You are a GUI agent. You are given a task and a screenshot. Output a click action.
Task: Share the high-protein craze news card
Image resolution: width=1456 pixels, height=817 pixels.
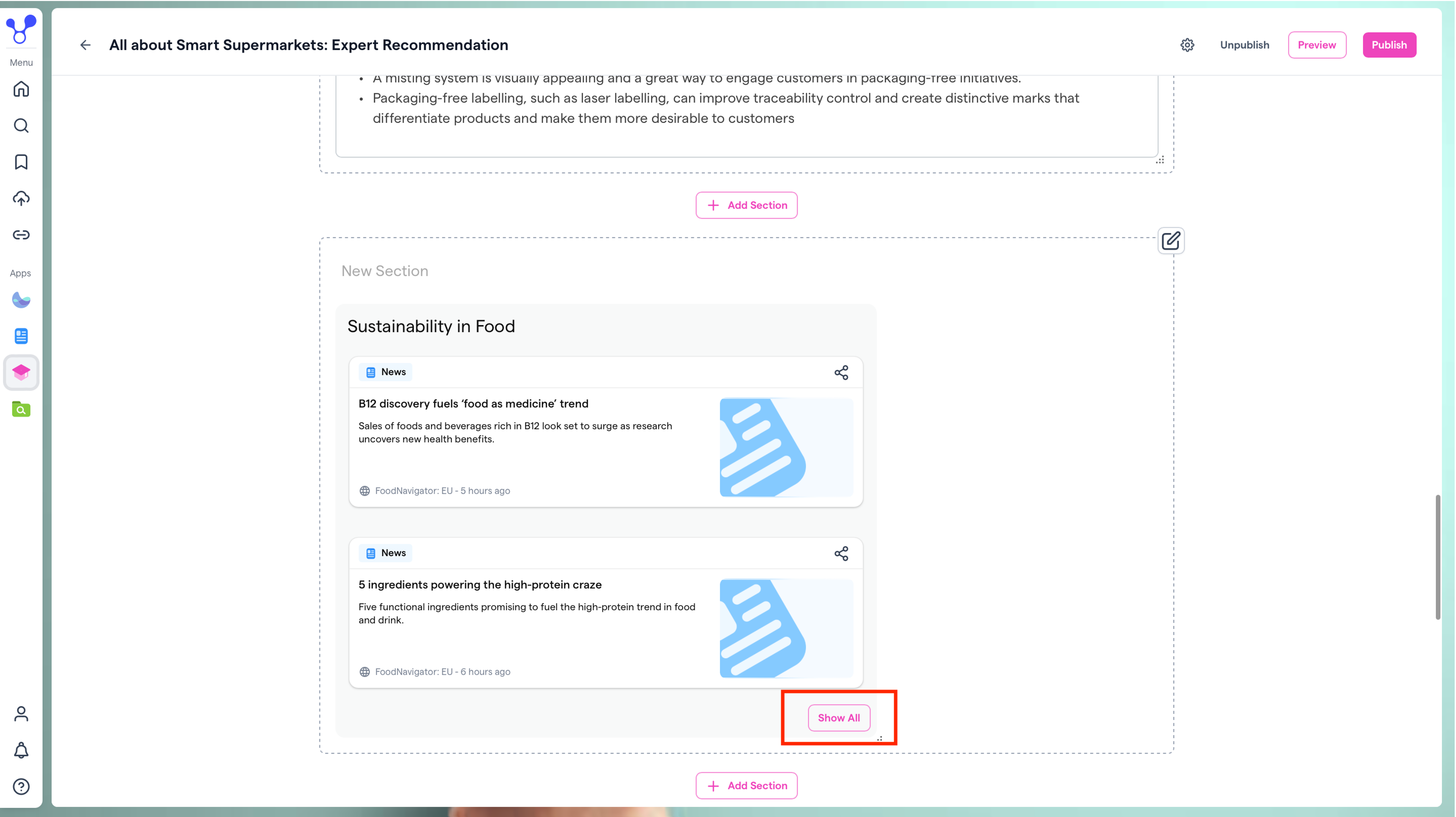pyautogui.click(x=841, y=553)
